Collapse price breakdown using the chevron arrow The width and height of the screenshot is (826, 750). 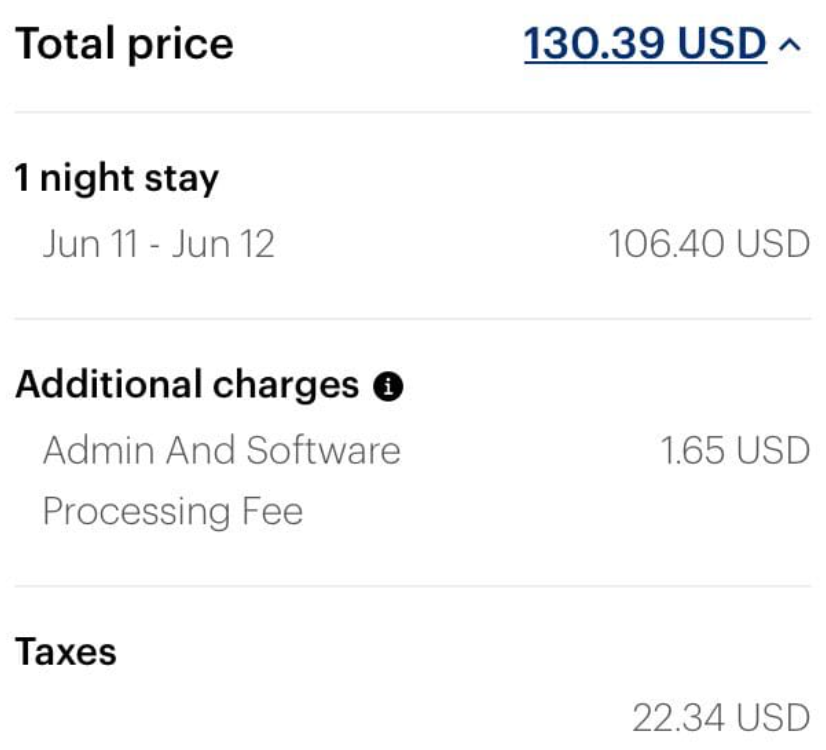pyautogui.click(x=790, y=46)
